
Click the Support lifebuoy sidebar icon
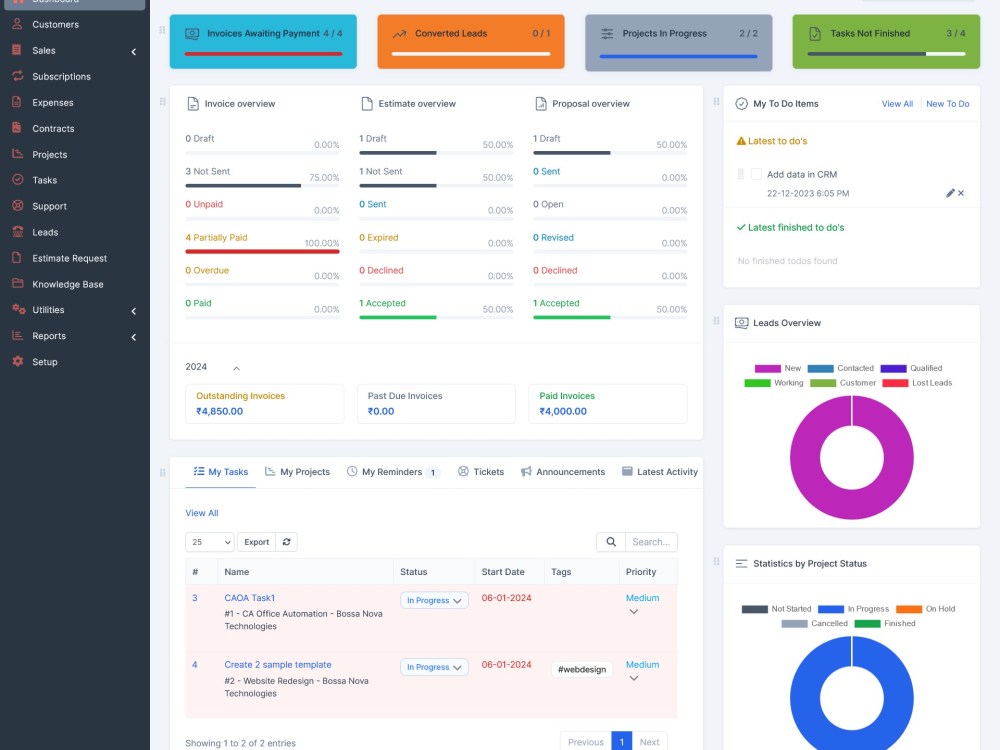coord(17,206)
